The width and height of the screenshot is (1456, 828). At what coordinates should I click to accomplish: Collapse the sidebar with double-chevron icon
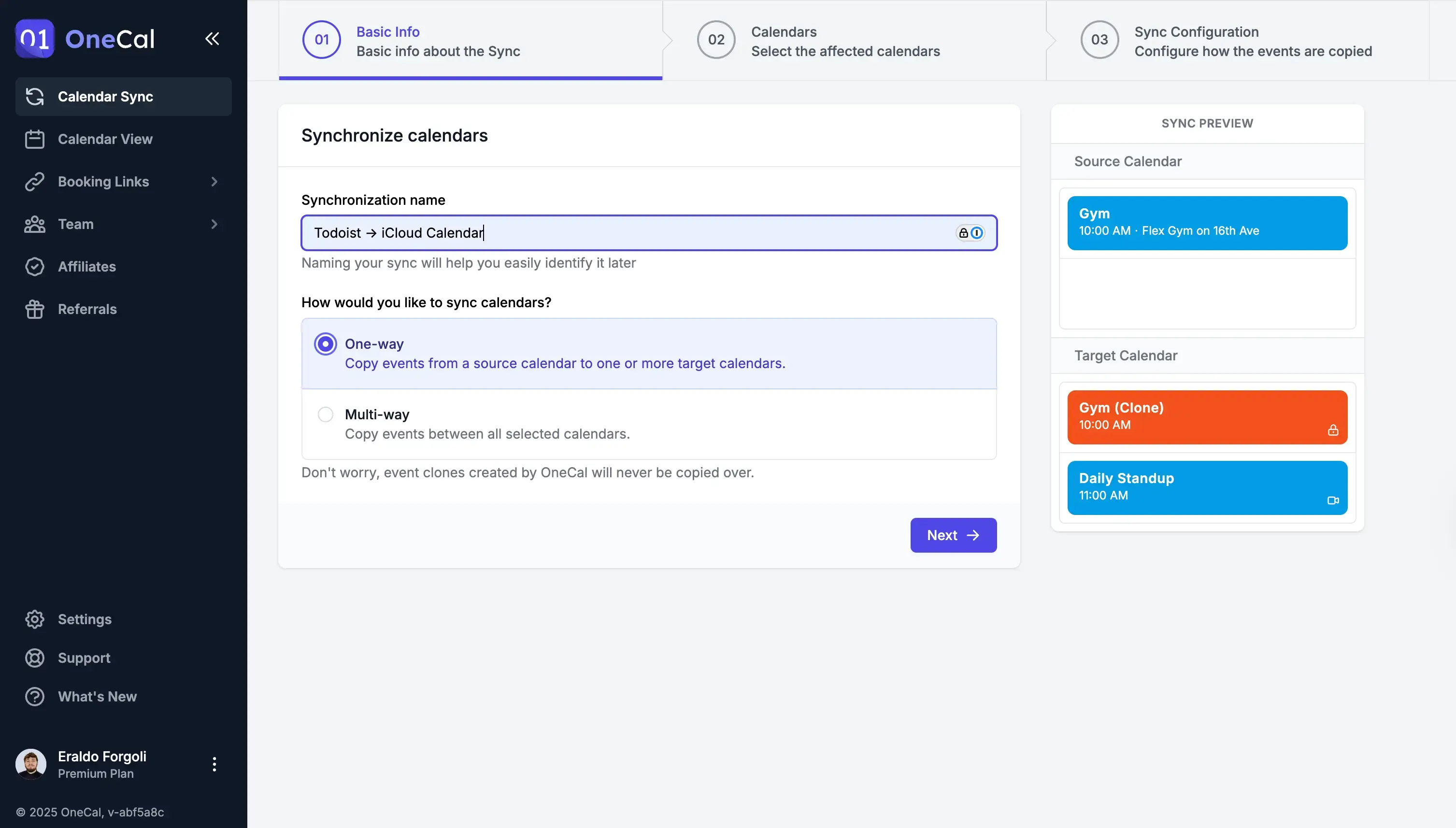click(212, 39)
